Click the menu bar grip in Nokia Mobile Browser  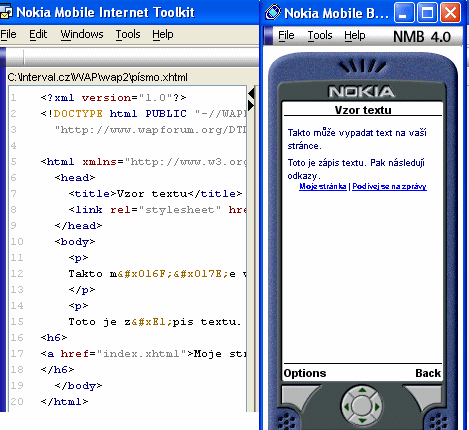(268, 35)
